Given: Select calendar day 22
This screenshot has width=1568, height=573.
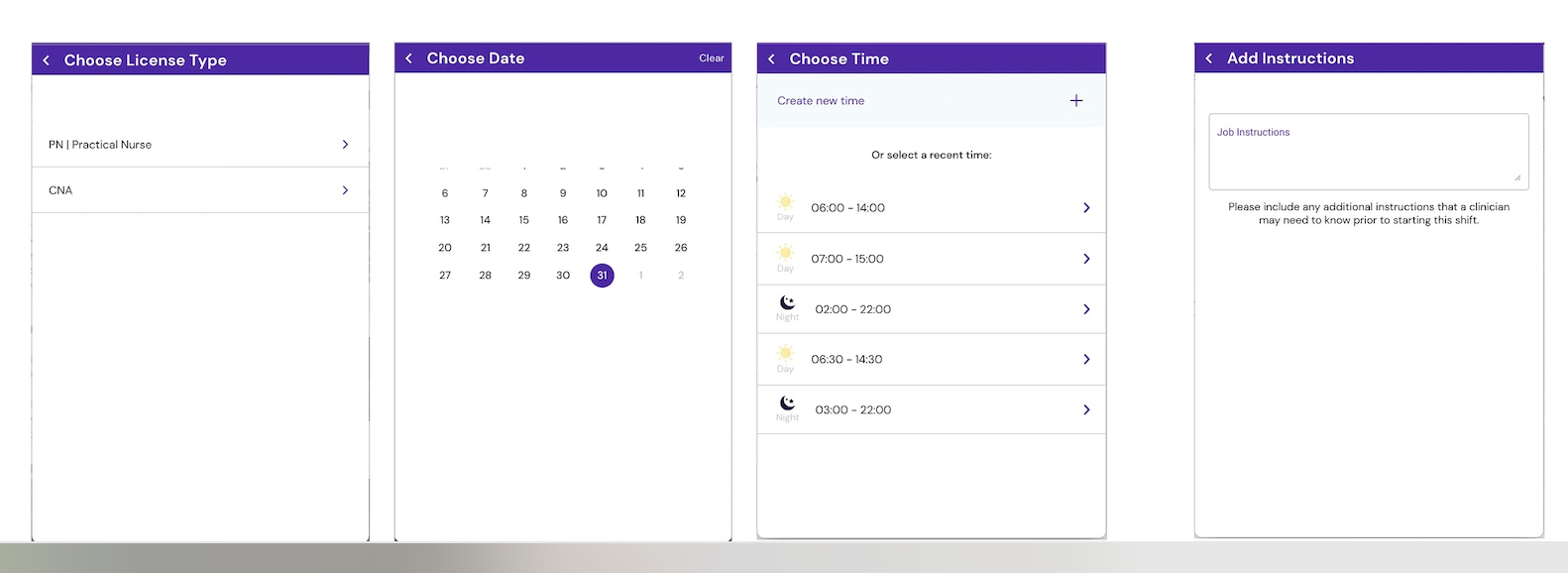Looking at the screenshot, I should 524,248.
